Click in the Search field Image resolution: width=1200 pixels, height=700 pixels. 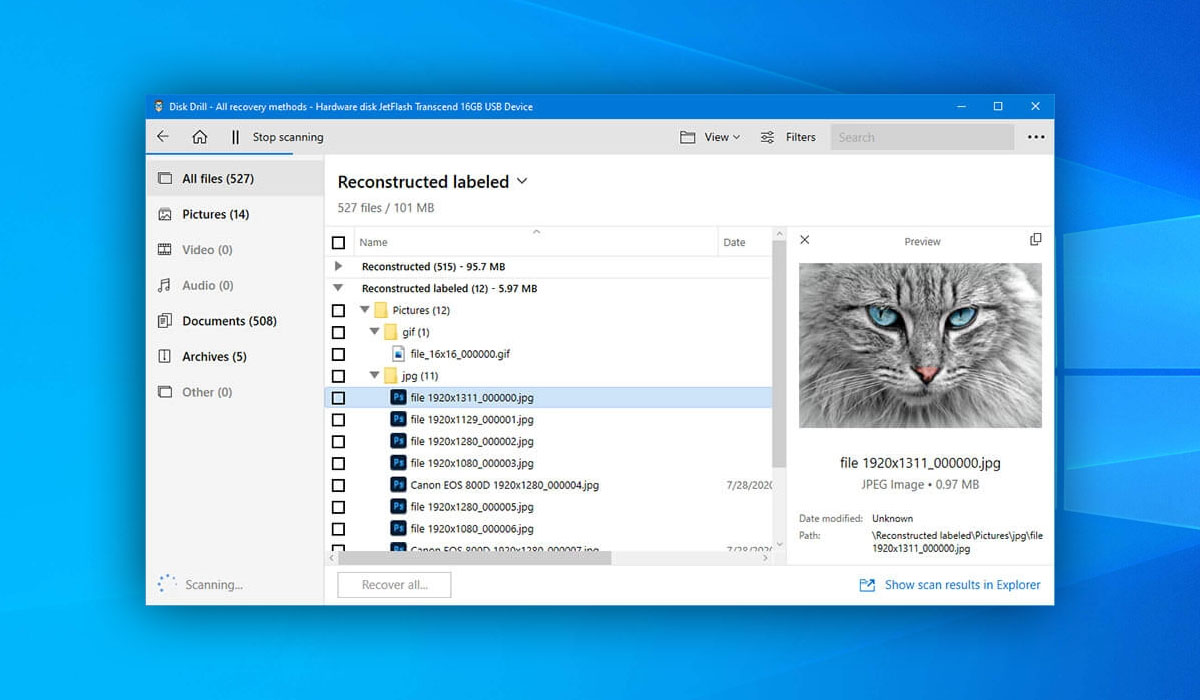(922, 137)
